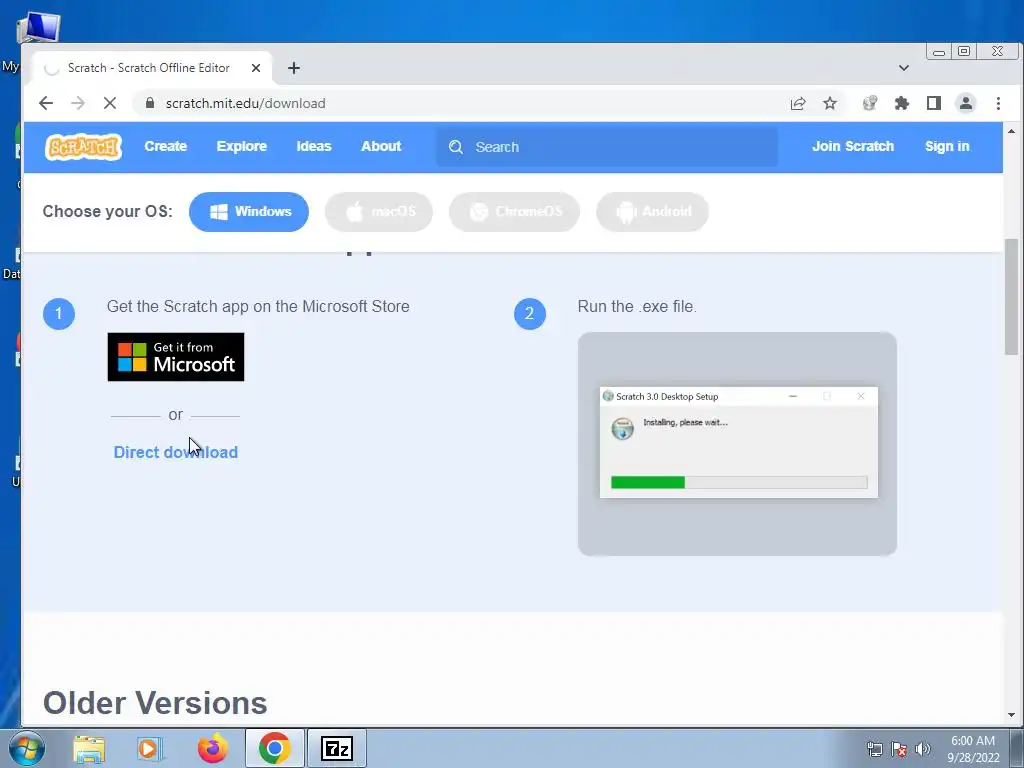Image resolution: width=1024 pixels, height=768 pixels.
Task: Open the extensions puzzle-piece menu
Action: point(901,103)
